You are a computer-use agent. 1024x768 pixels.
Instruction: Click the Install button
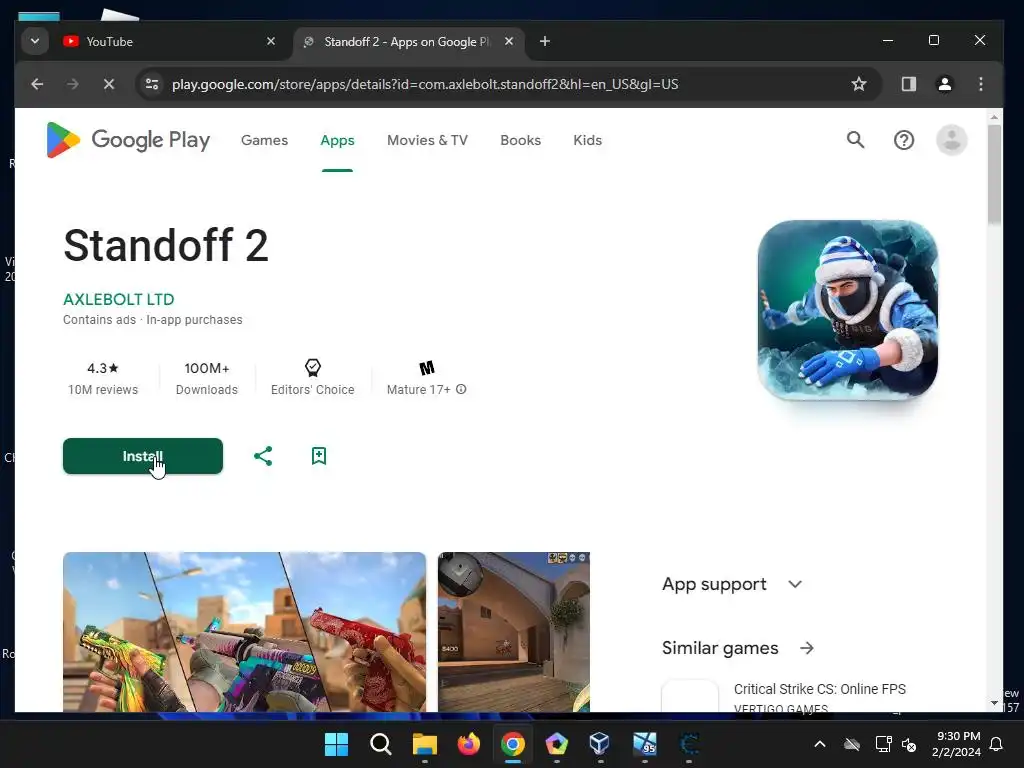click(x=143, y=456)
